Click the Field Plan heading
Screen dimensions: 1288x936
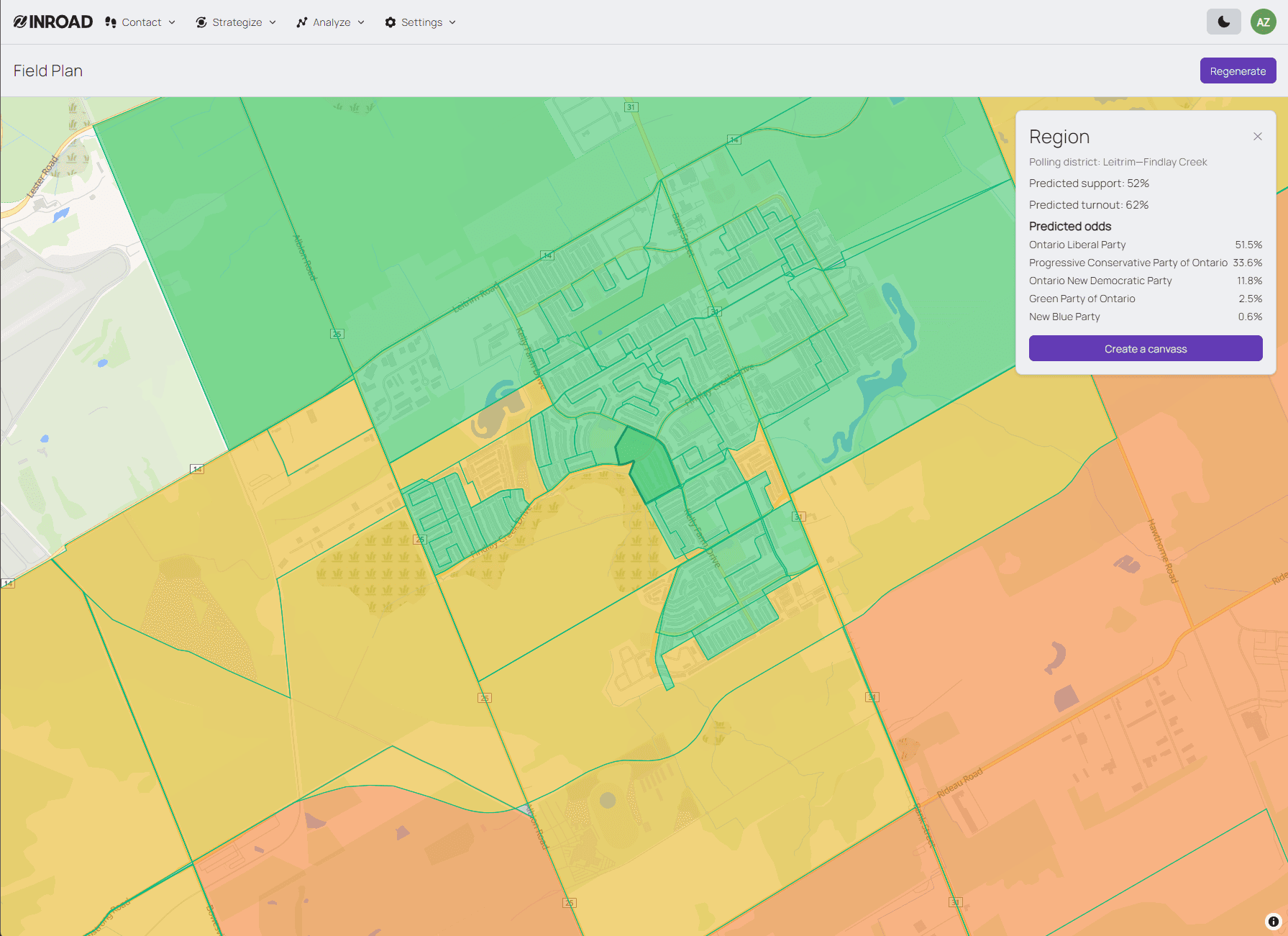48,71
